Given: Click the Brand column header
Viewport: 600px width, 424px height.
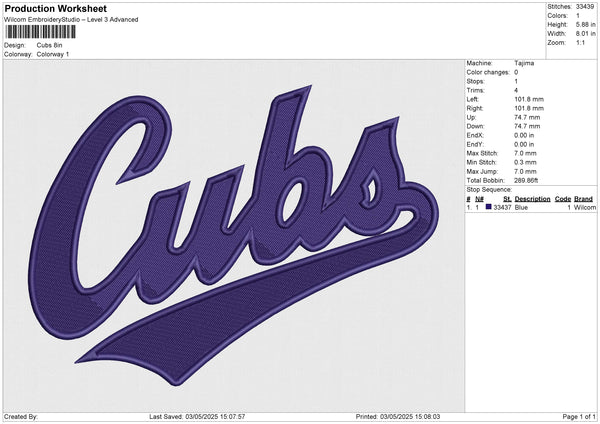Looking at the screenshot, I should click(x=584, y=199).
